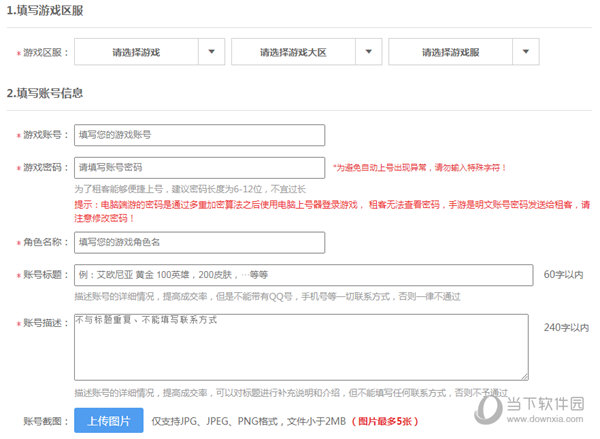Click the 上传图片 button
The height and width of the screenshot is (439, 600).
tap(109, 420)
